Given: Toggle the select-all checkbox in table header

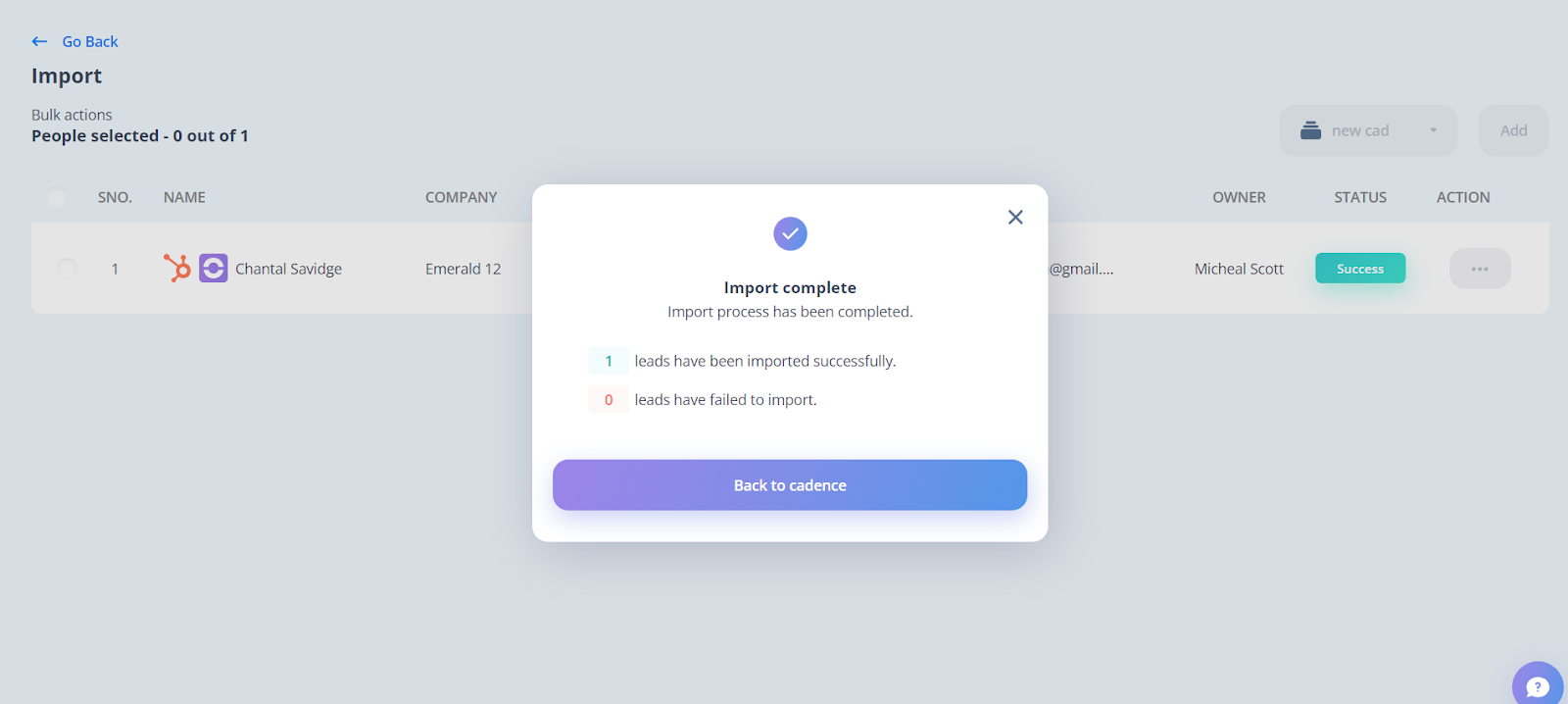Looking at the screenshot, I should (x=58, y=197).
